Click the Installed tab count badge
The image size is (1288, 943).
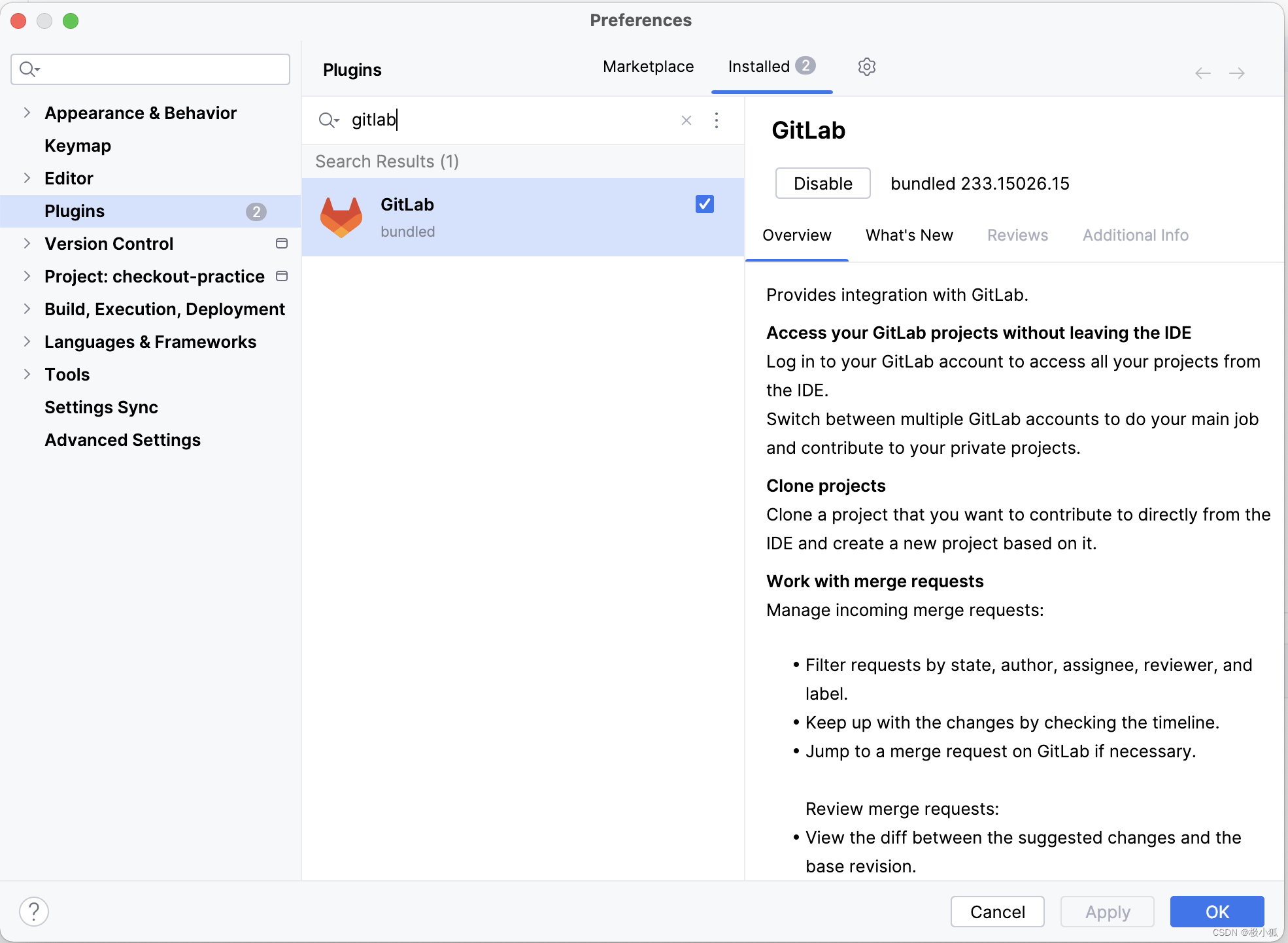point(805,66)
